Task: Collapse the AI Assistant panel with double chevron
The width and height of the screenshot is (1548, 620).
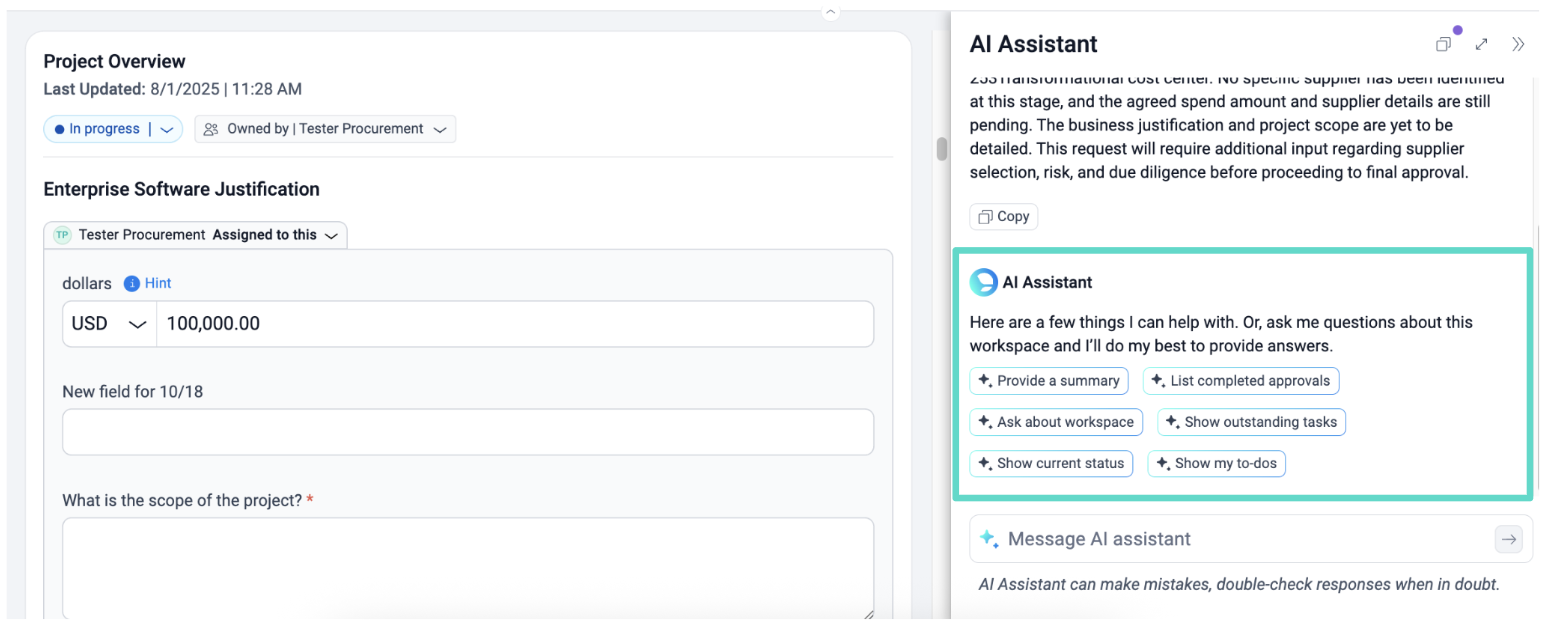Action: tap(1518, 44)
